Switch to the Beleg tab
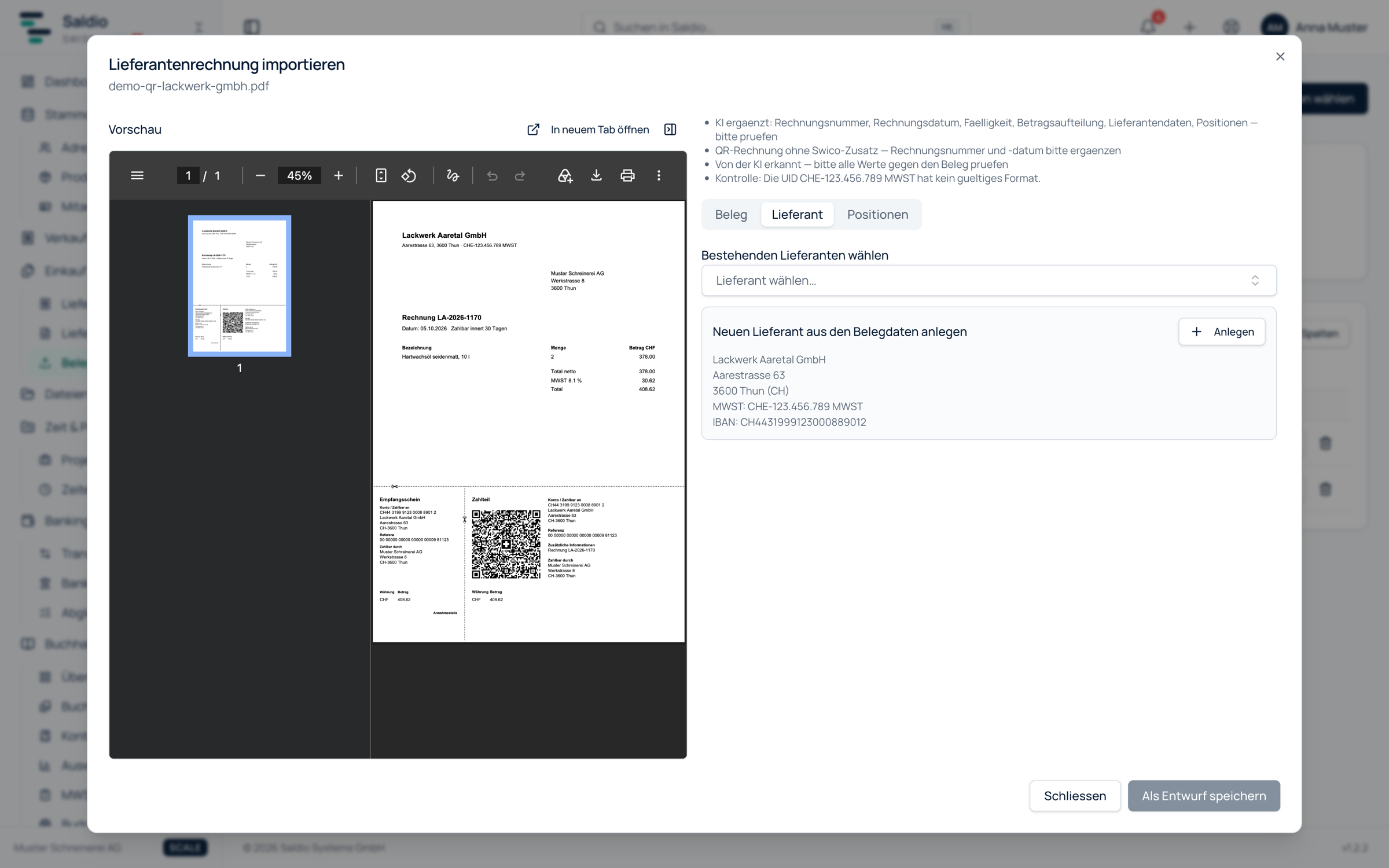Image resolution: width=1389 pixels, height=868 pixels. [731, 215]
